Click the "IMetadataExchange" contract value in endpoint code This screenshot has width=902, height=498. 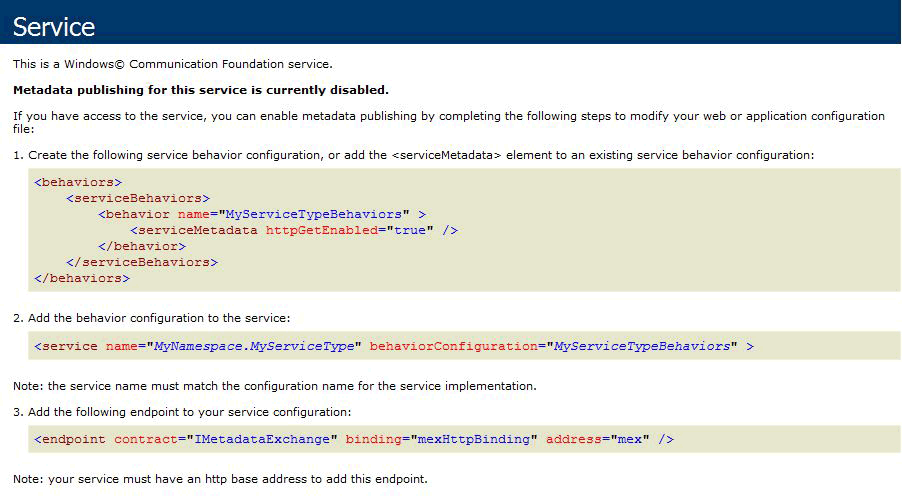262,439
